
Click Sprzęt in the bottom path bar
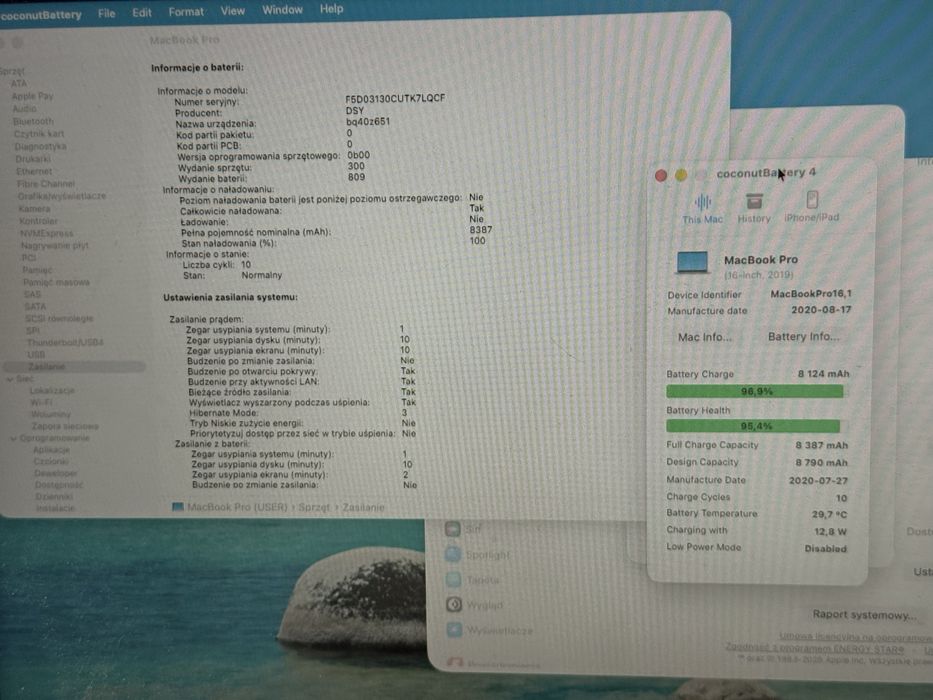tap(314, 507)
